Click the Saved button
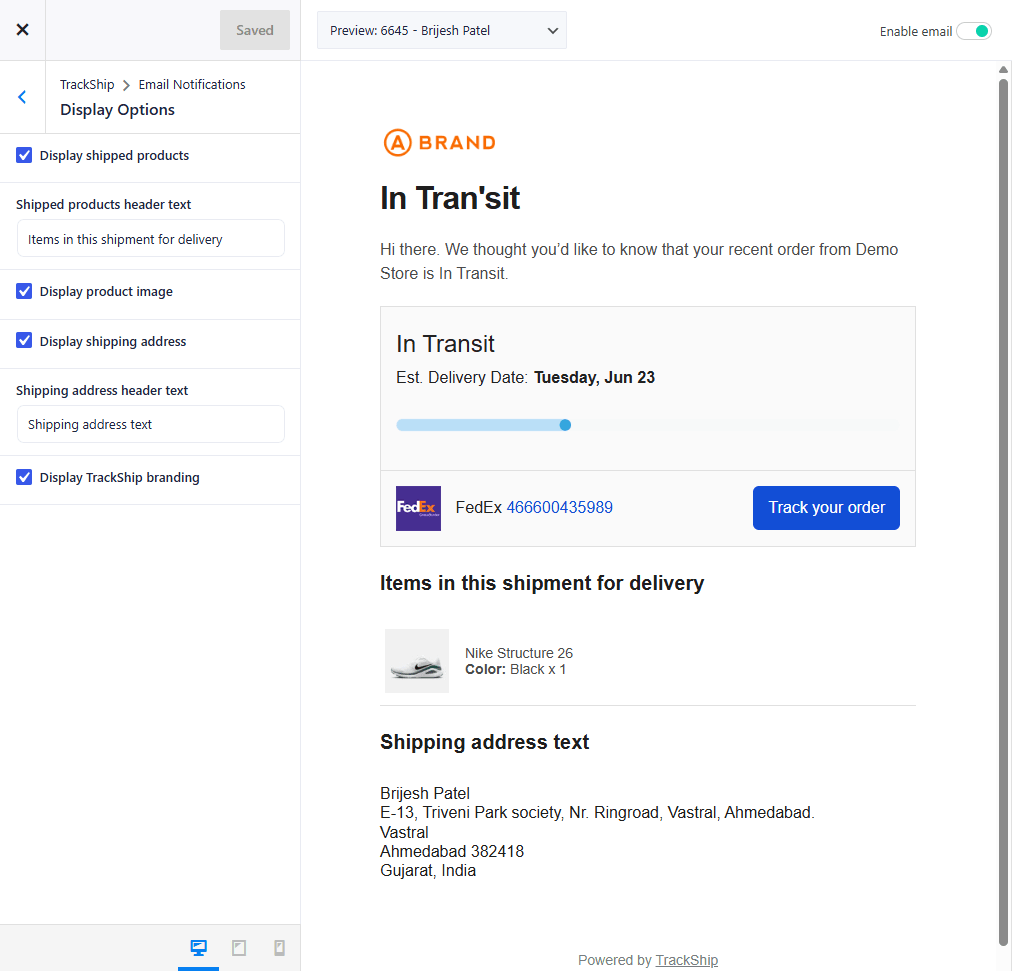Image resolution: width=1012 pixels, height=971 pixels. [x=255, y=30]
